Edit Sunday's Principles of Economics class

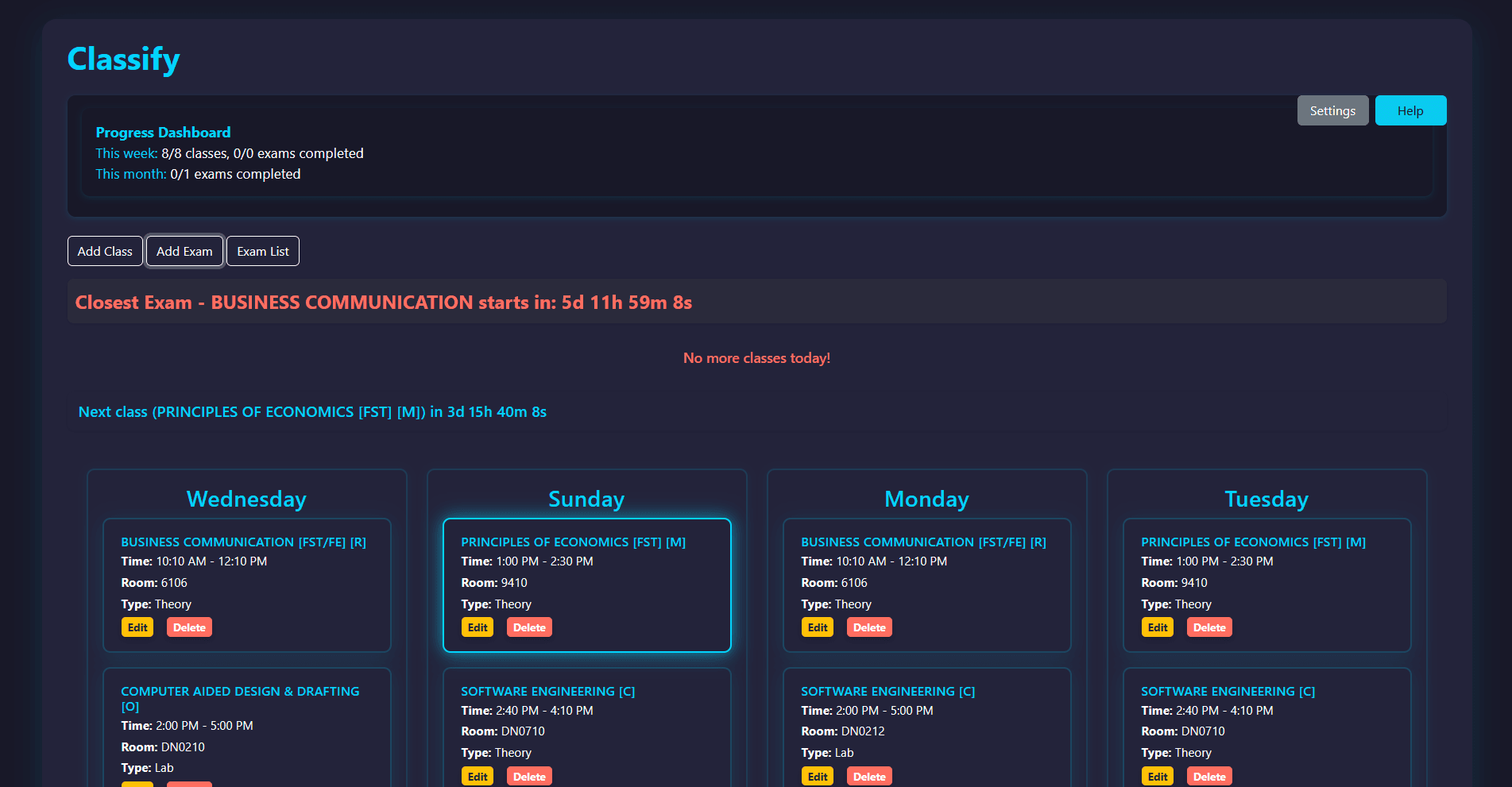478,627
